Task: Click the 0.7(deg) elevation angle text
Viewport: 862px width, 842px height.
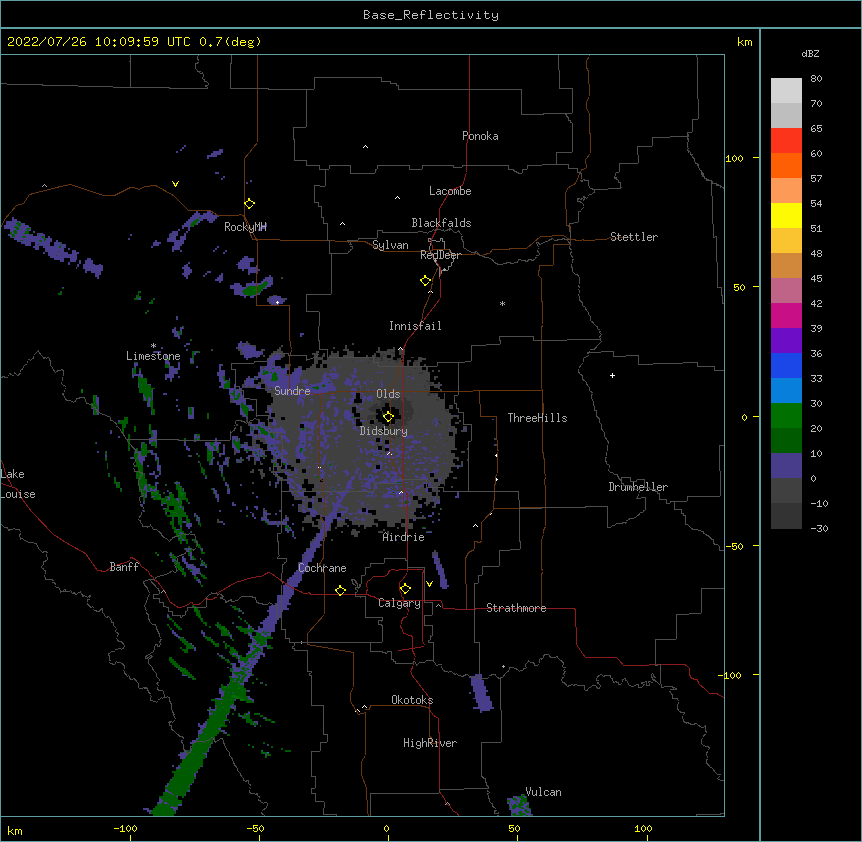Action: (x=230, y=42)
